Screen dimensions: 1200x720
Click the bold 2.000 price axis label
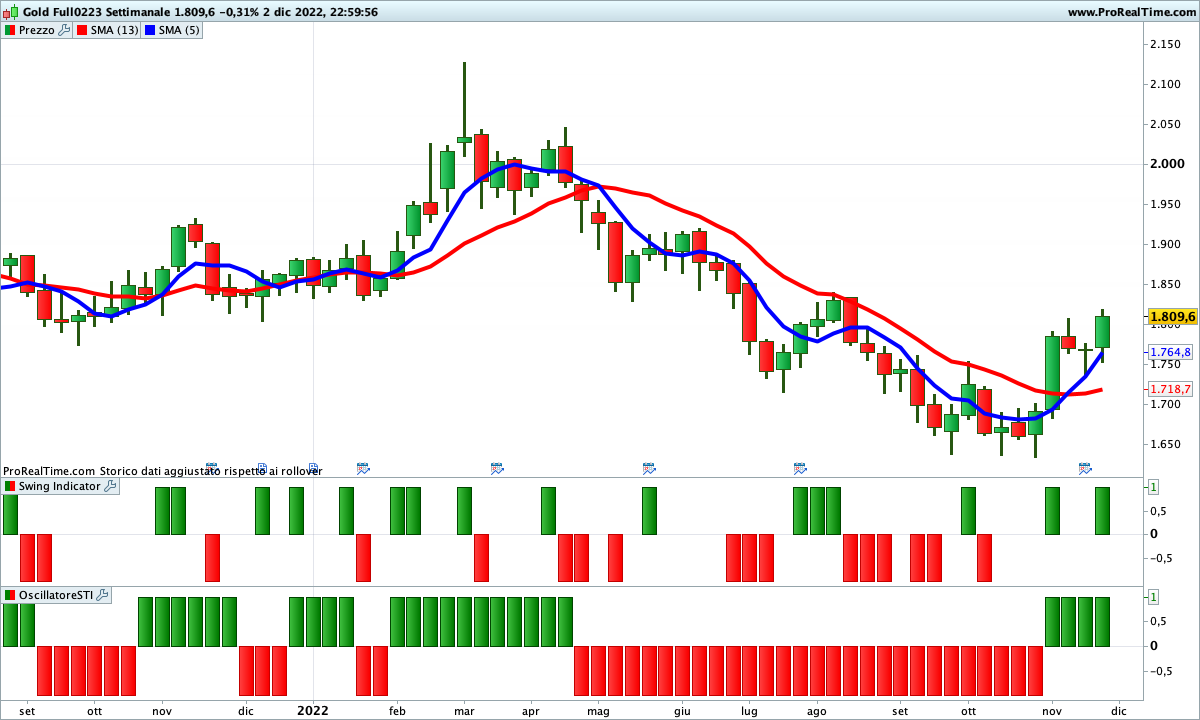point(1167,164)
